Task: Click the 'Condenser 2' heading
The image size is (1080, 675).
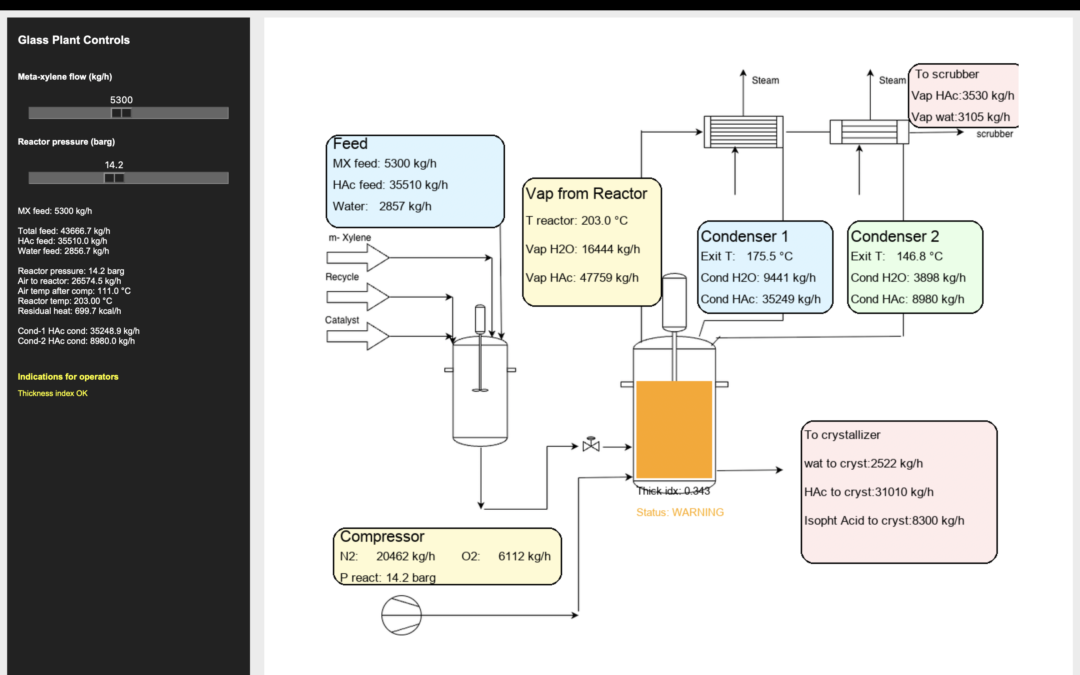Action: coord(894,236)
